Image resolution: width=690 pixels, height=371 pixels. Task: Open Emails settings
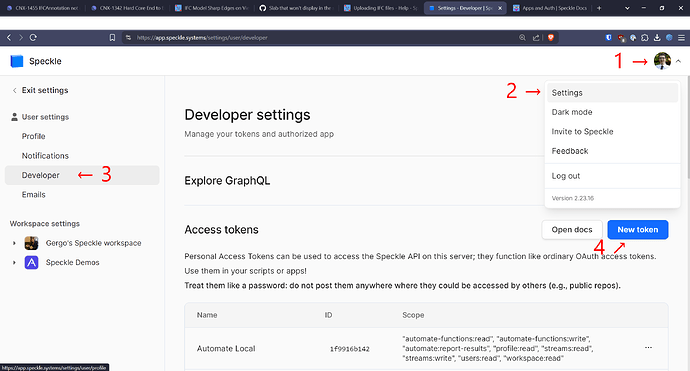33,195
